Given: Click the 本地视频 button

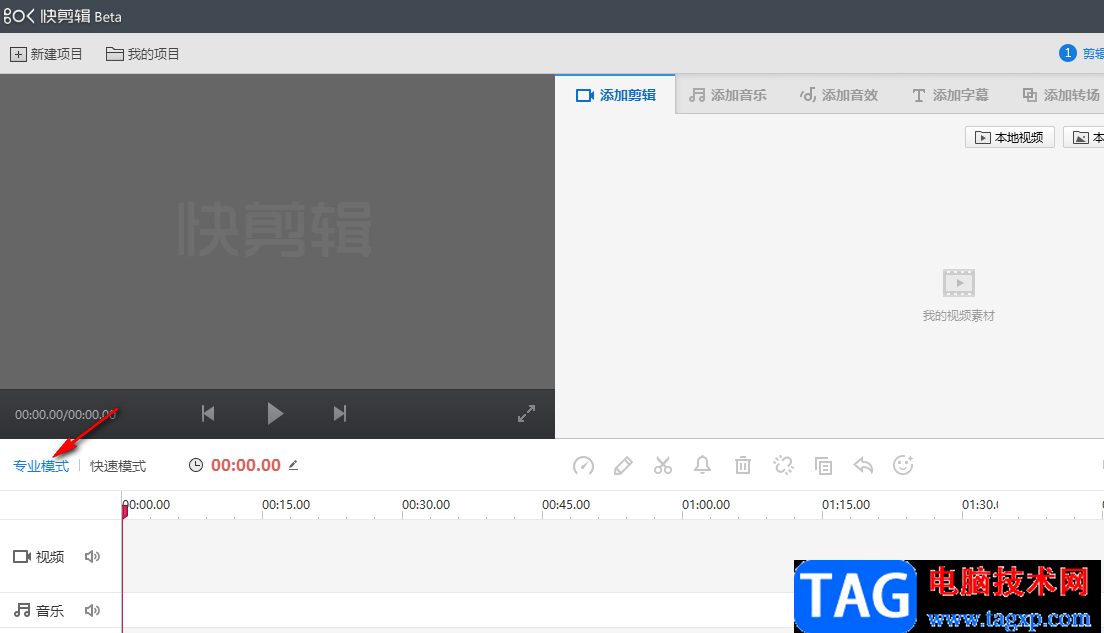Looking at the screenshot, I should click(1010, 137).
